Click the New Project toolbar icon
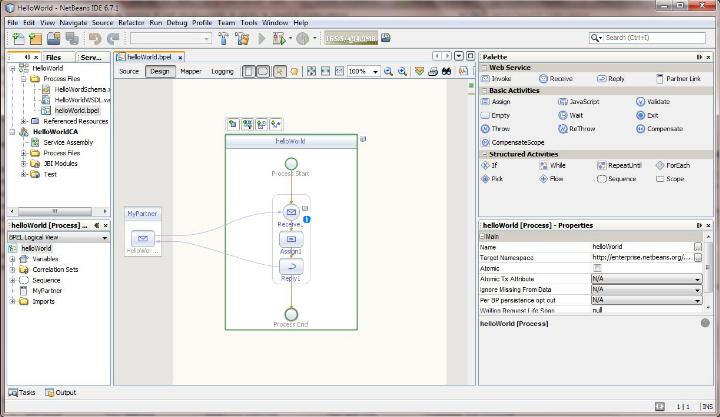Image resolution: width=720 pixels, height=417 pixels. pyautogui.click(x=35, y=39)
